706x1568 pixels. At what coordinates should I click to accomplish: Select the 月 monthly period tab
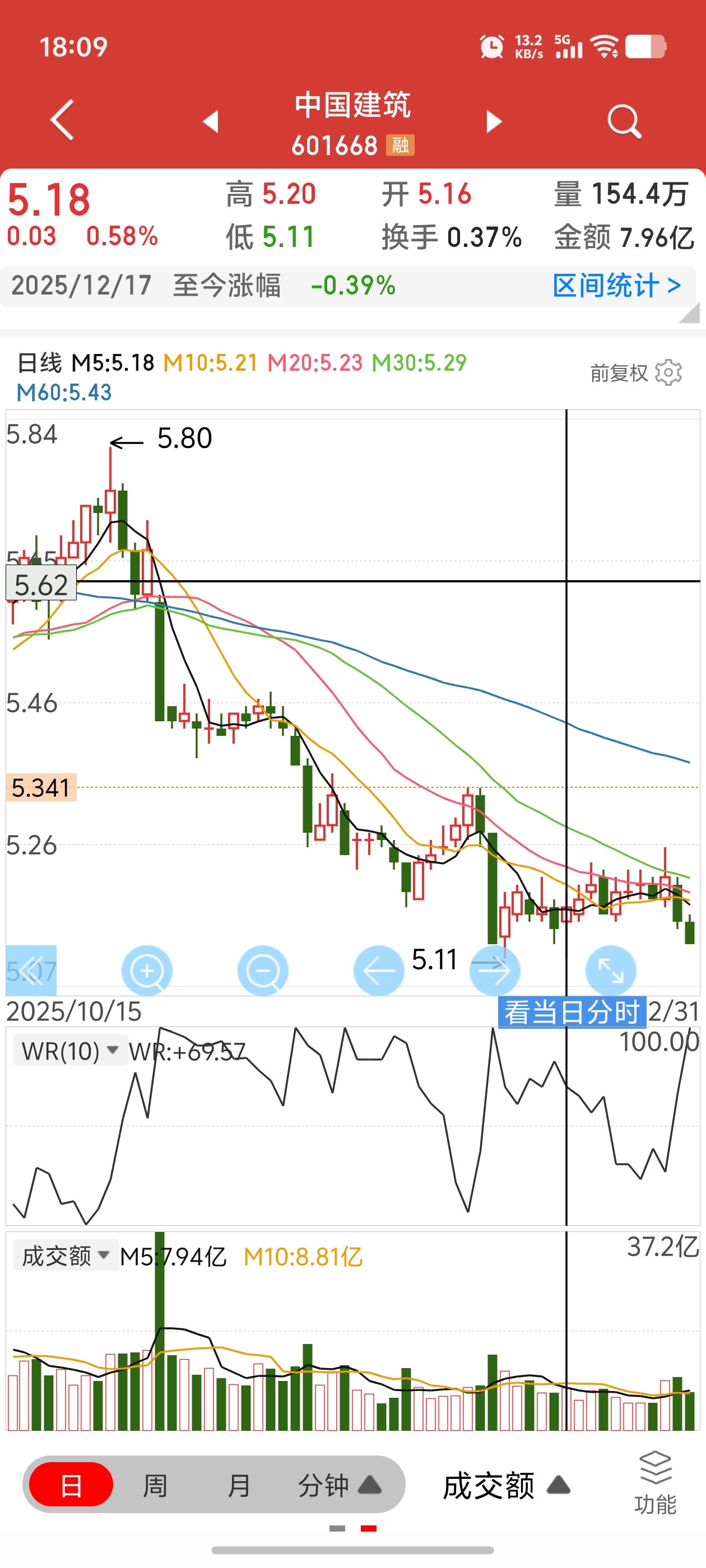(239, 1486)
